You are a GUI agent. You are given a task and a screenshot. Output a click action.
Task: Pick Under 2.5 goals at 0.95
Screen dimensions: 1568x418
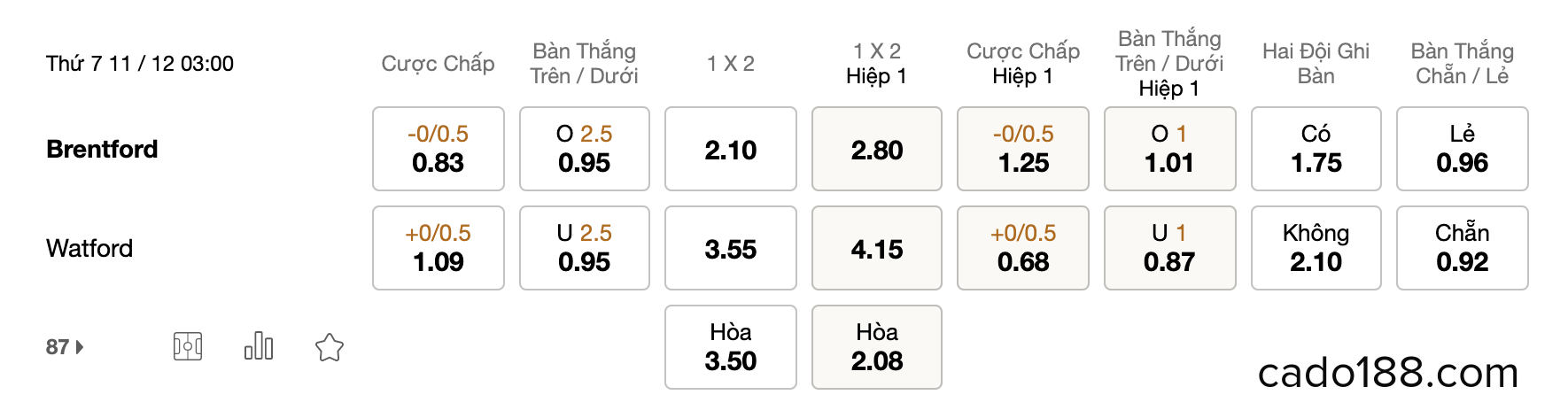coord(585,248)
